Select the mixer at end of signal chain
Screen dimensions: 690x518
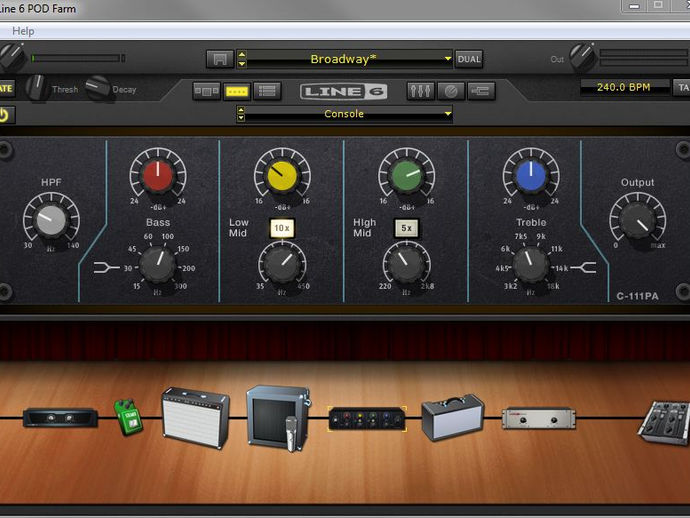pos(664,422)
